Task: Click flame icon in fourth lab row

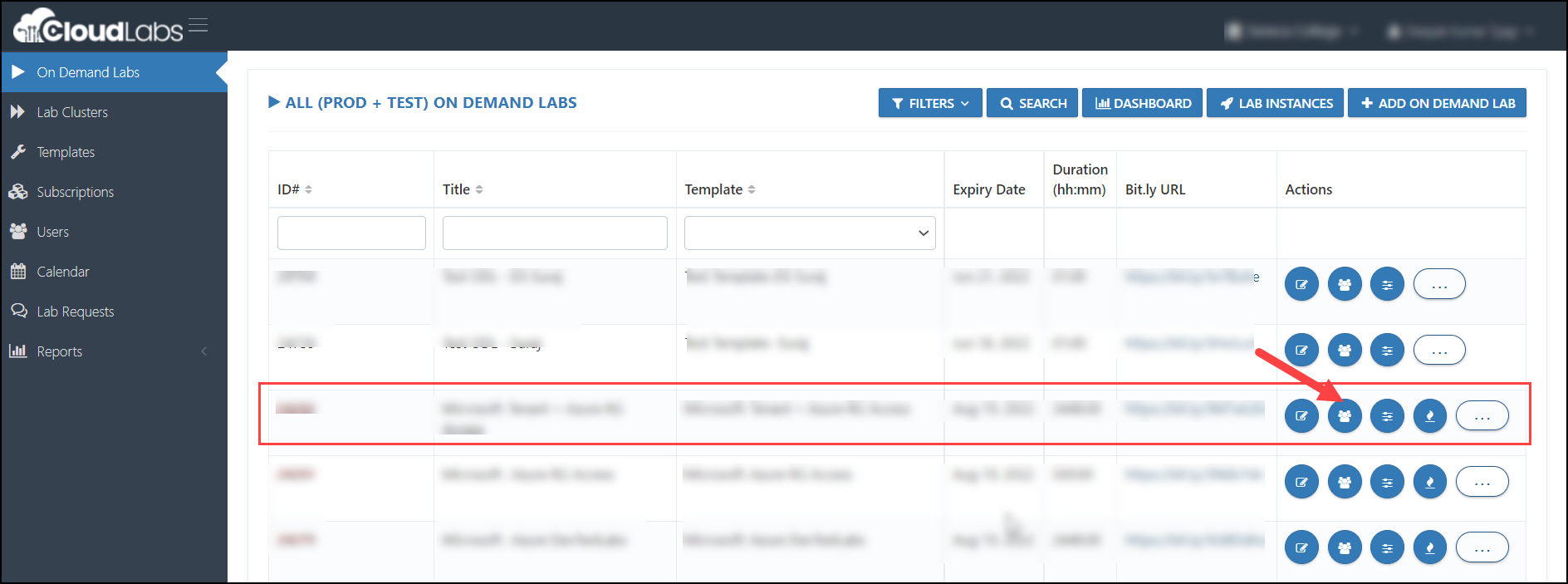Action: click(x=1430, y=482)
